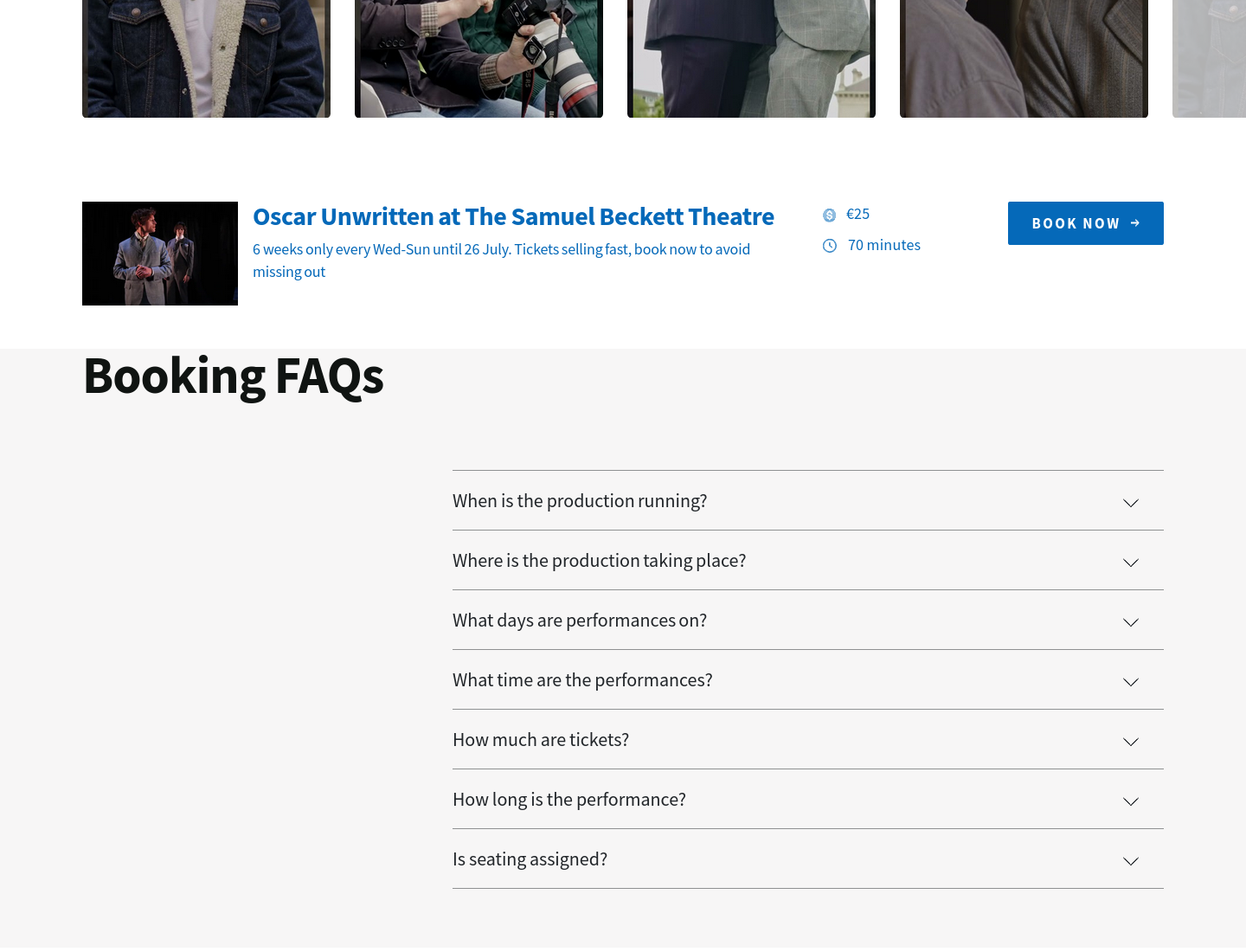Click the 70 minutes duration text
This screenshot has height=952, width=1246.
(884, 245)
